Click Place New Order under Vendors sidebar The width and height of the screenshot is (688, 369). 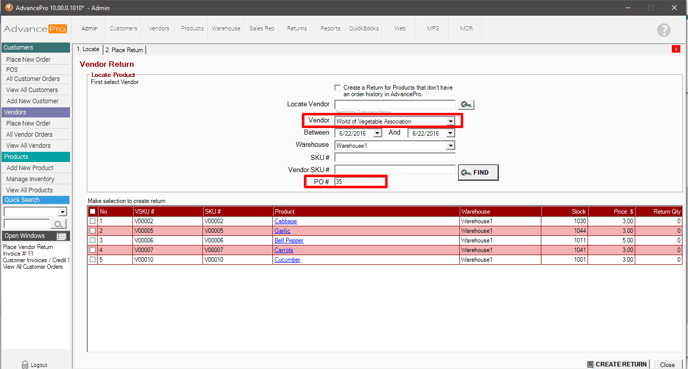click(29, 123)
